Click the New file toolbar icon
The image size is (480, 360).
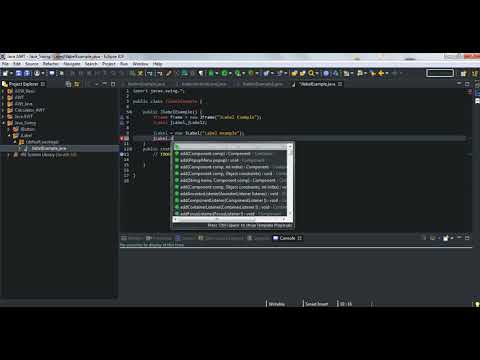click(5, 73)
